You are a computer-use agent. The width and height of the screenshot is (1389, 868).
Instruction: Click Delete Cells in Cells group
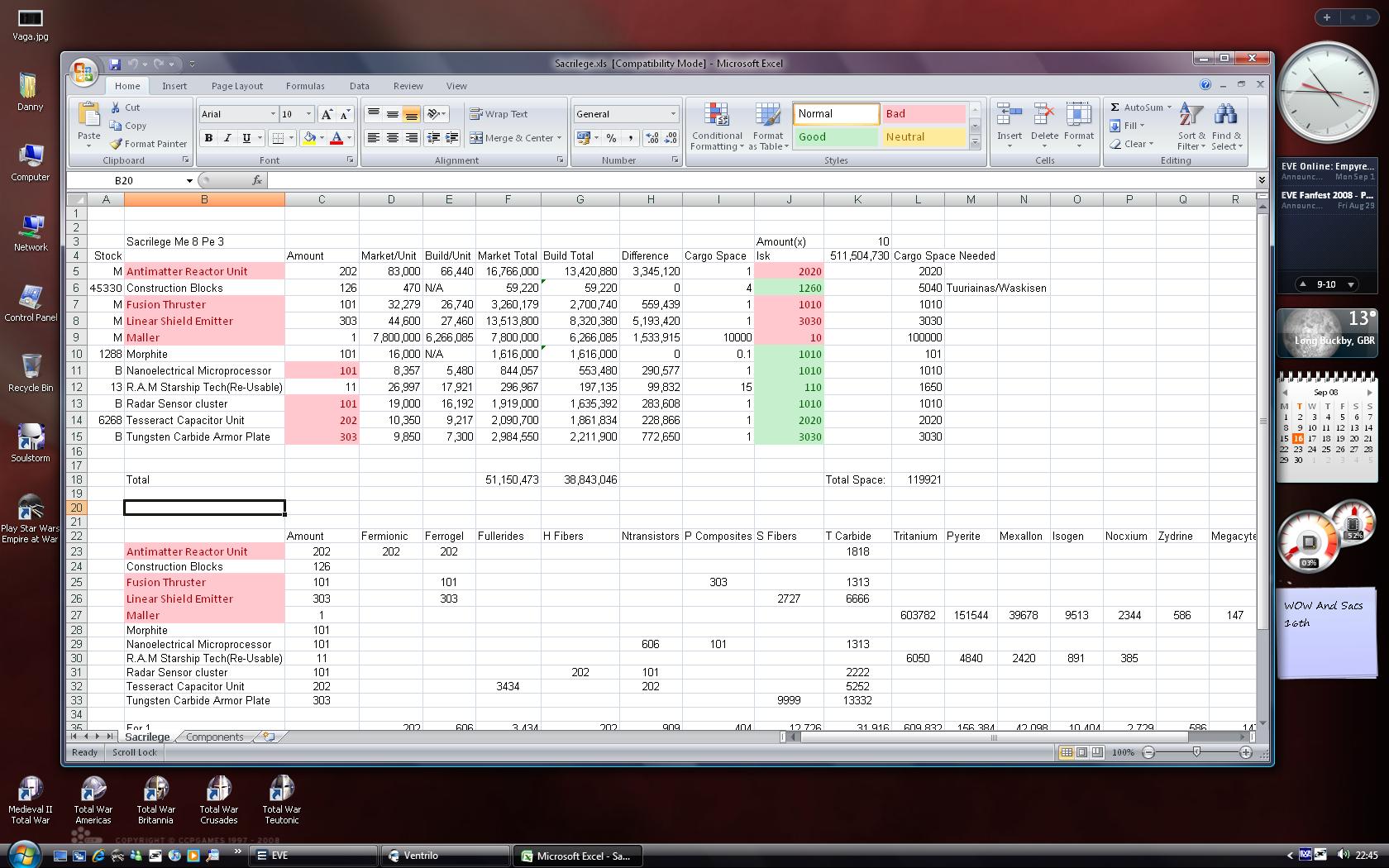pos(1044,126)
